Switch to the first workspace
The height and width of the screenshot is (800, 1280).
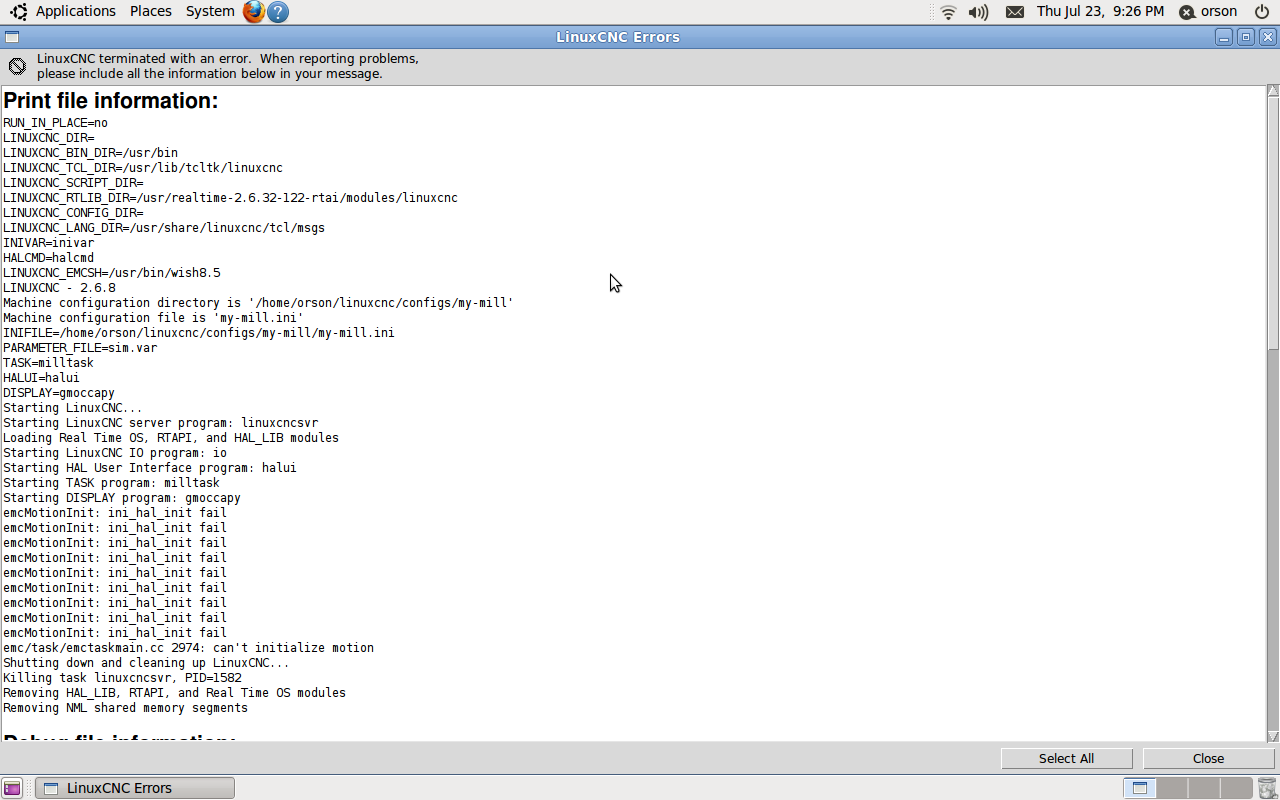(x=1139, y=788)
